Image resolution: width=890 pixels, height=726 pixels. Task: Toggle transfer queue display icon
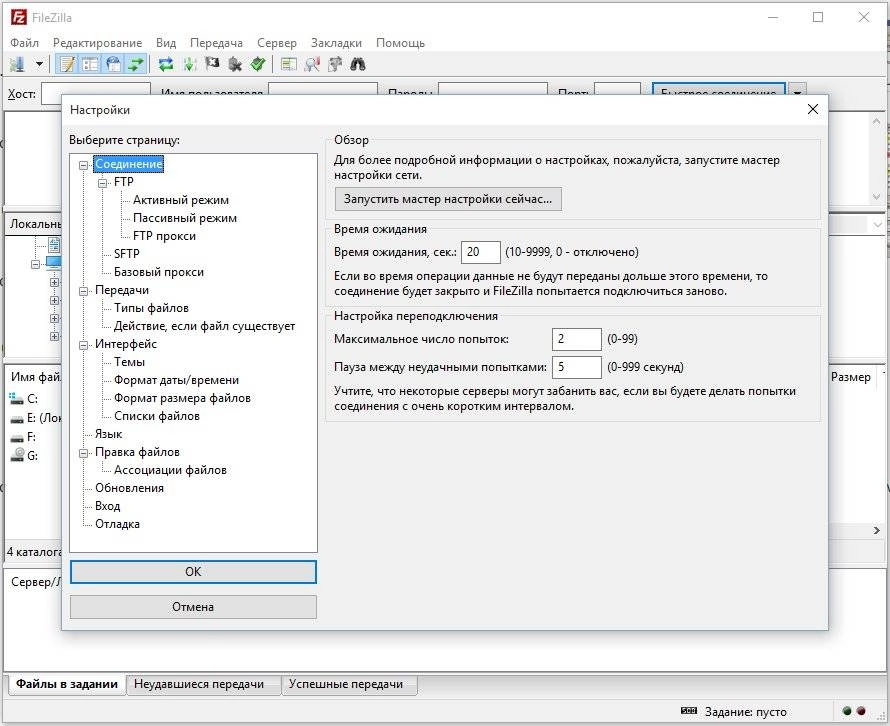tap(136, 64)
